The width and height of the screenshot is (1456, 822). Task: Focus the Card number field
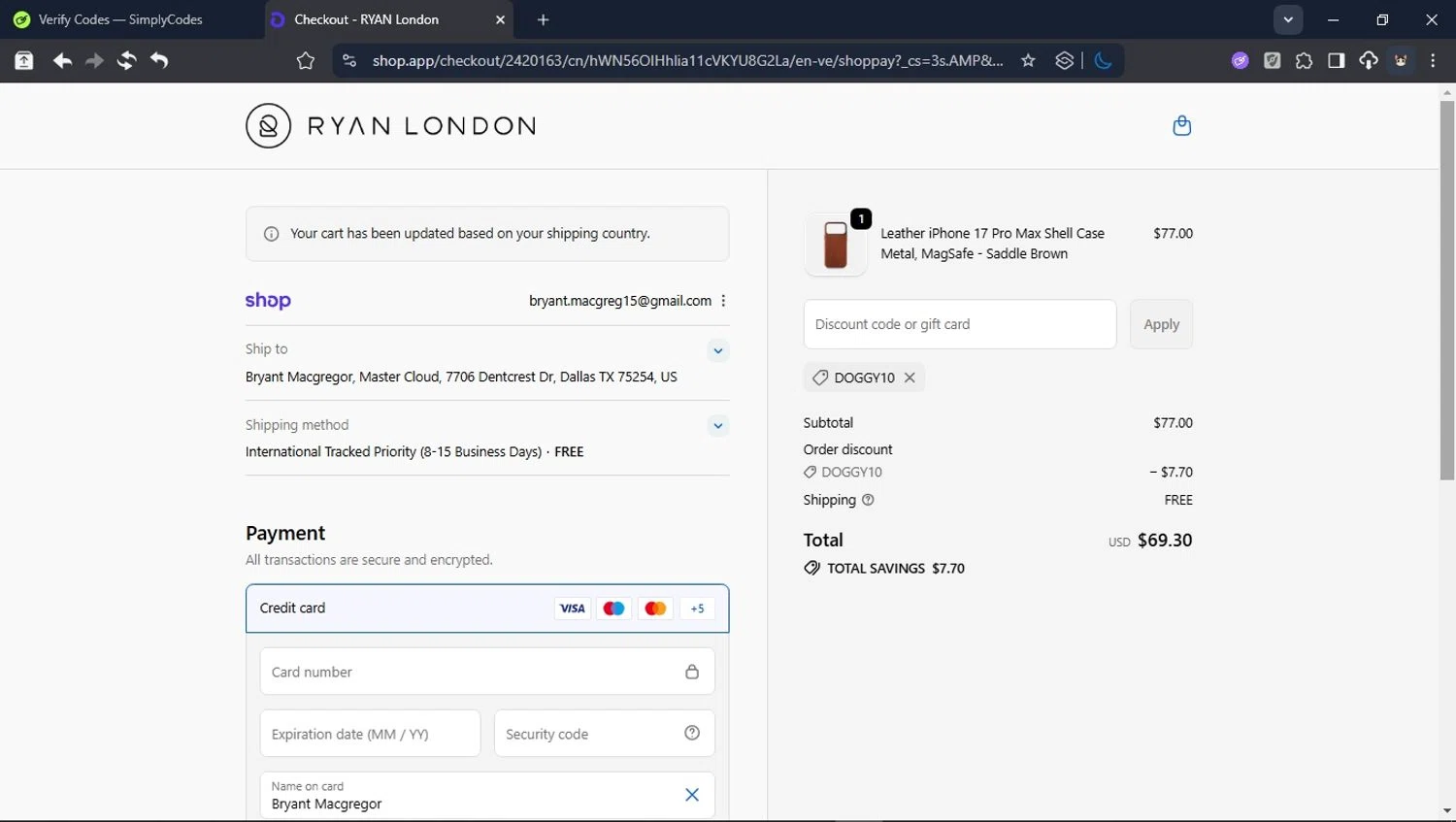point(487,672)
